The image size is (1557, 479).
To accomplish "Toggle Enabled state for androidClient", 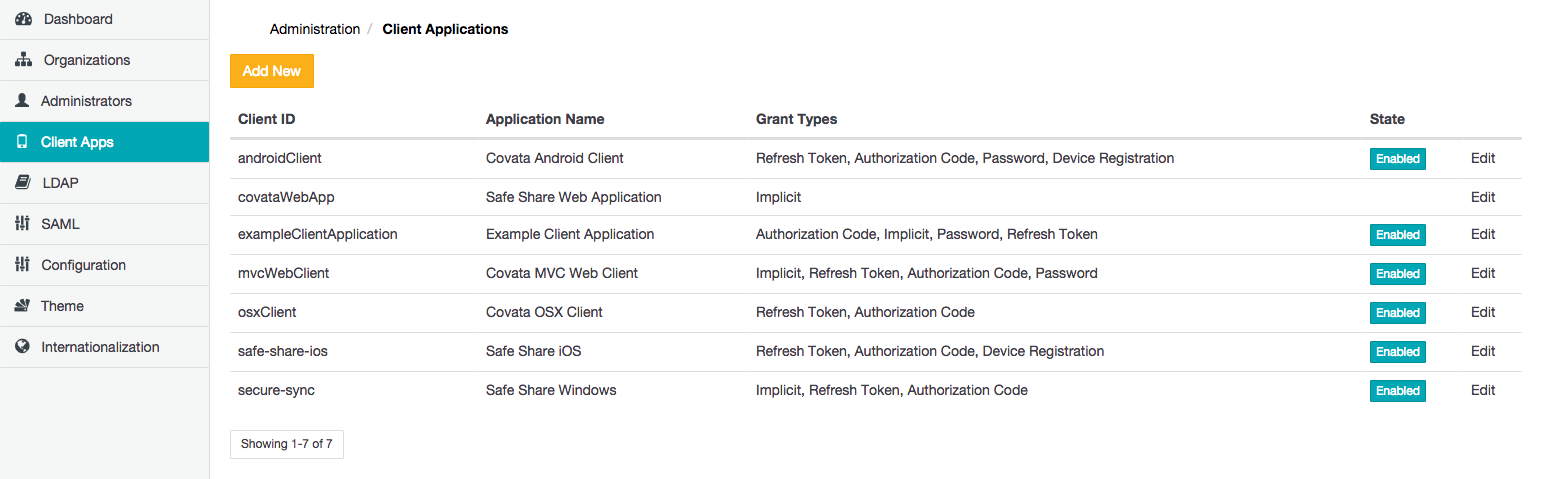I will click(x=1397, y=158).
